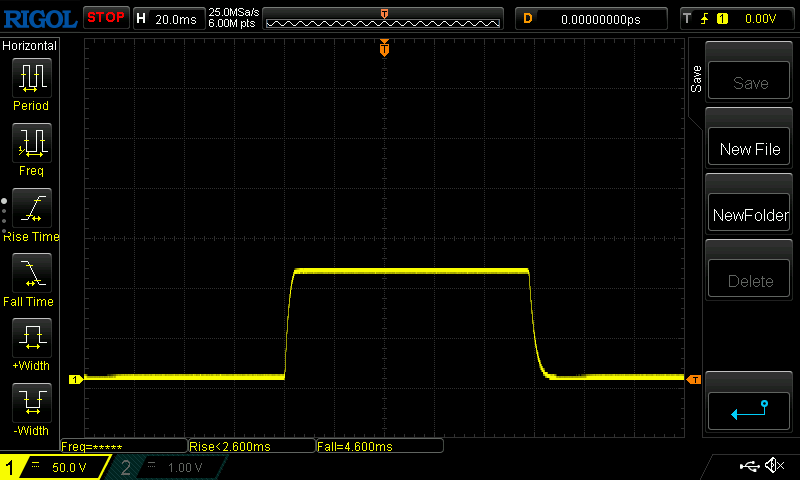
Task: Select the Period measurement icon
Action: (32, 78)
